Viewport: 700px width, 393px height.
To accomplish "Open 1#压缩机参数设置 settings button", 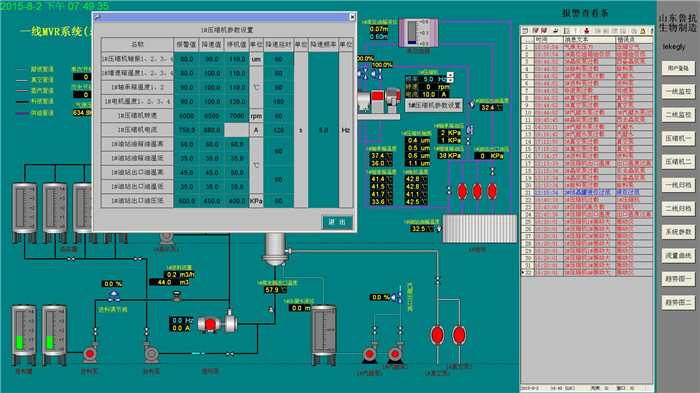I will point(434,105).
